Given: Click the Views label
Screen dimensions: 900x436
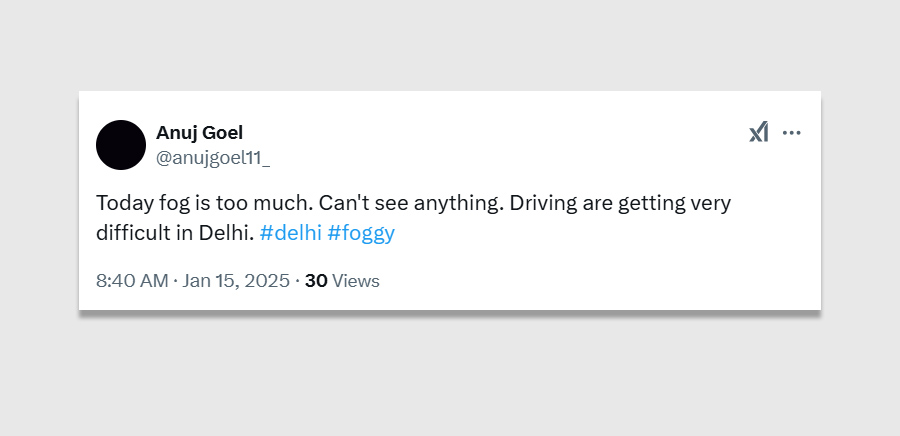Looking at the screenshot, I should coord(356,281).
